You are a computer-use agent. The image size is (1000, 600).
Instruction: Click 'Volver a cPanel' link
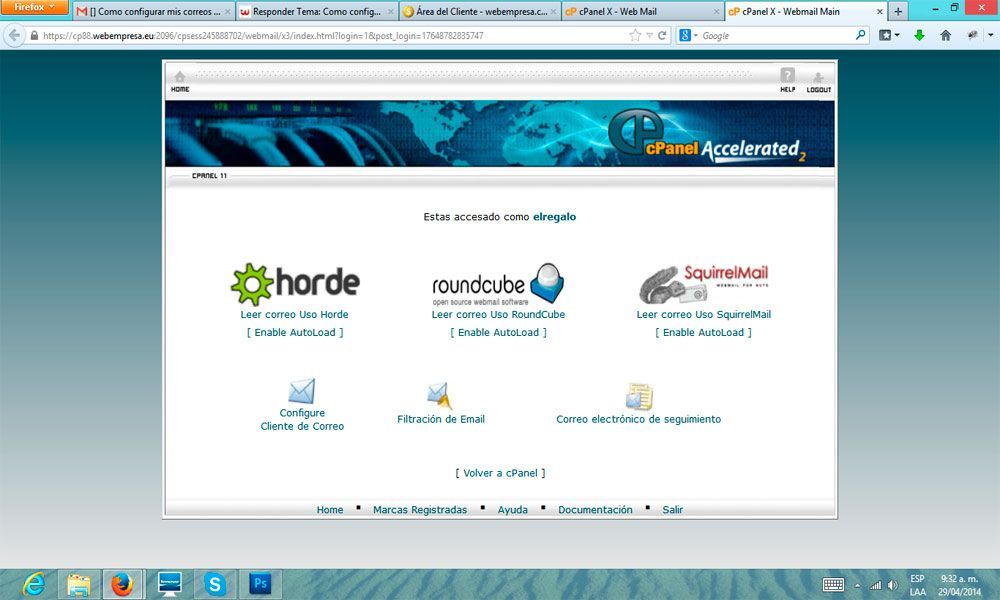pyautogui.click(x=501, y=473)
